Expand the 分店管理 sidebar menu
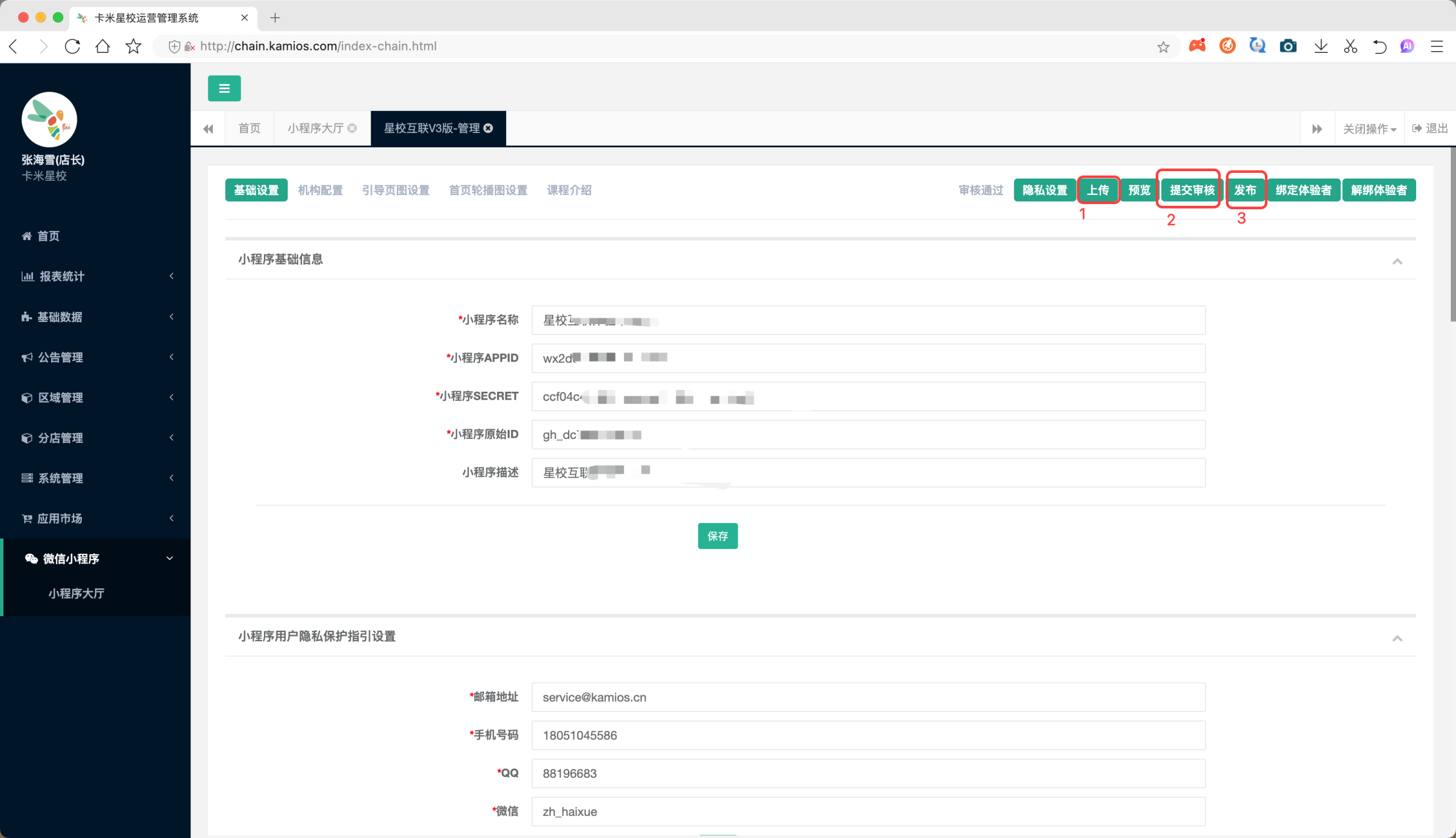 tap(96, 437)
